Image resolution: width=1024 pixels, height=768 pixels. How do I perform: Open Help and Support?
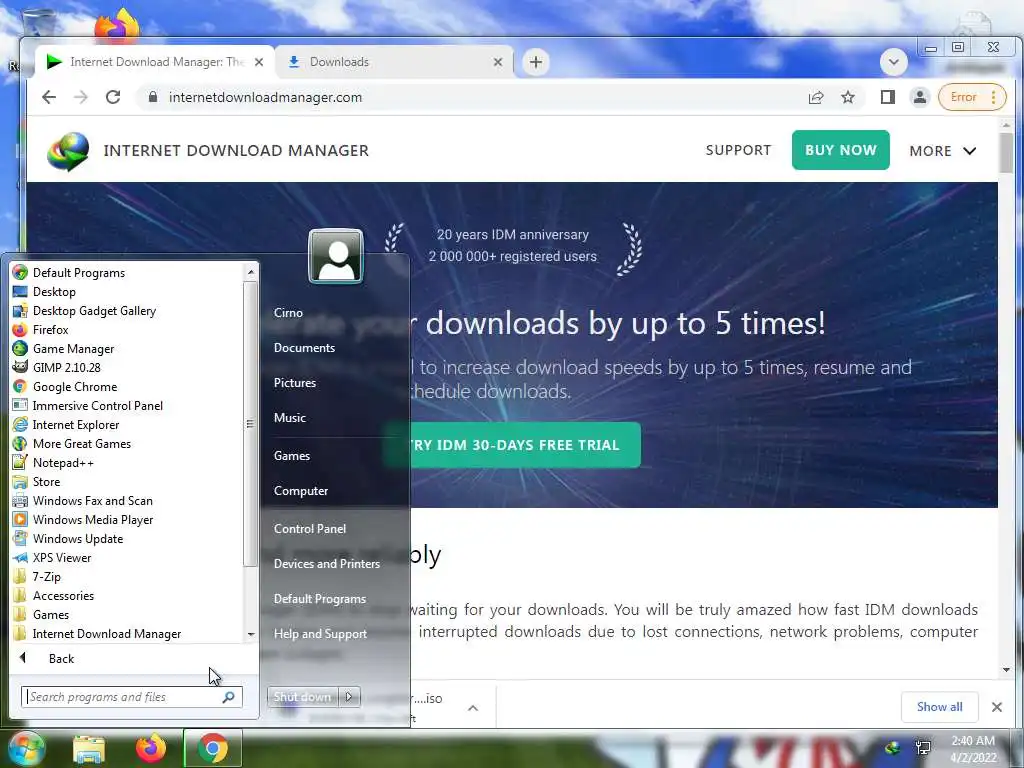pyautogui.click(x=321, y=634)
